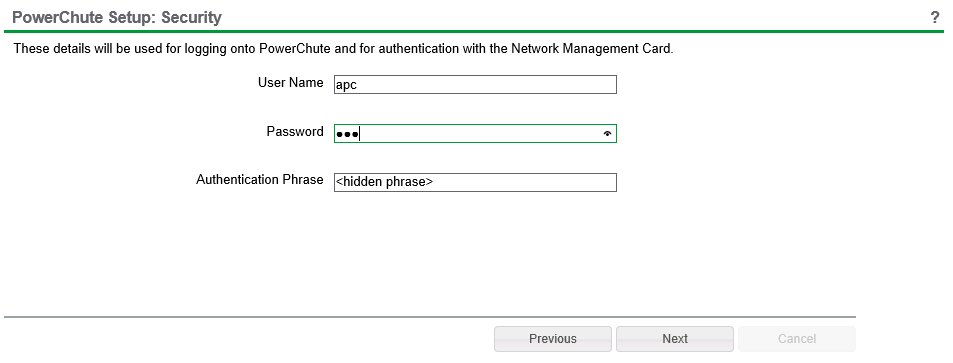Click the "<hidden phrase>" placeholder text
Screen dimensions: 953x363
click(384, 182)
